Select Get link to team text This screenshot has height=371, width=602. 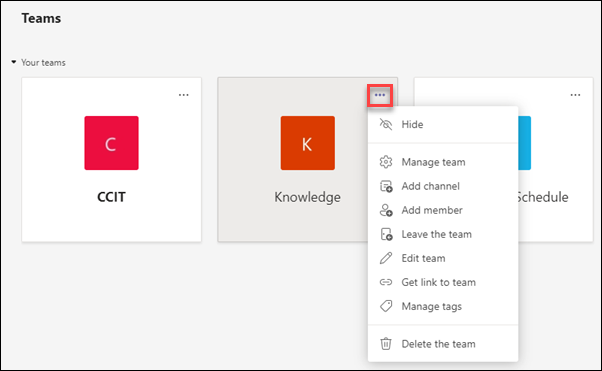(438, 282)
